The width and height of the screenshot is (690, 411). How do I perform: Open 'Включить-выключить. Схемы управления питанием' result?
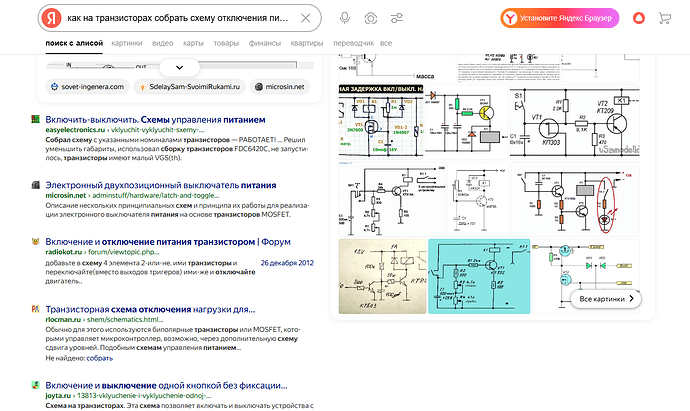[x=145, y=120]
